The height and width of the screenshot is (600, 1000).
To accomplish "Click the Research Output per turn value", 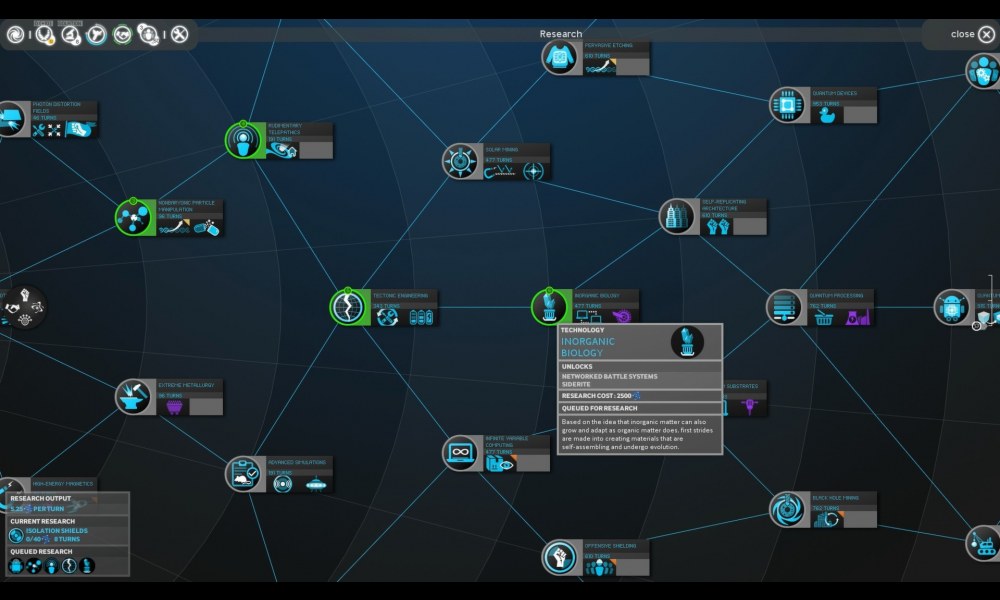I will (37, 509).
